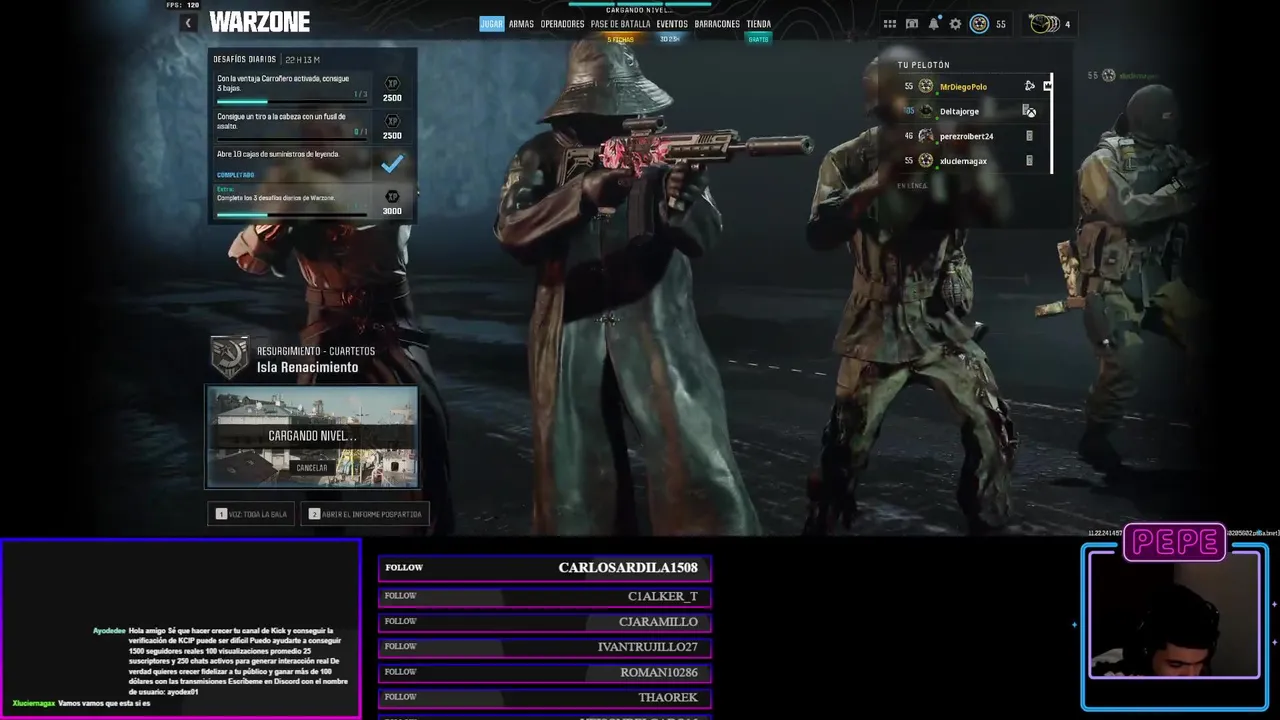This screenshot has height=720, width=1280.
Task: Select the Carroñero challenge progress bar
Action: click(x=292, y=101)
